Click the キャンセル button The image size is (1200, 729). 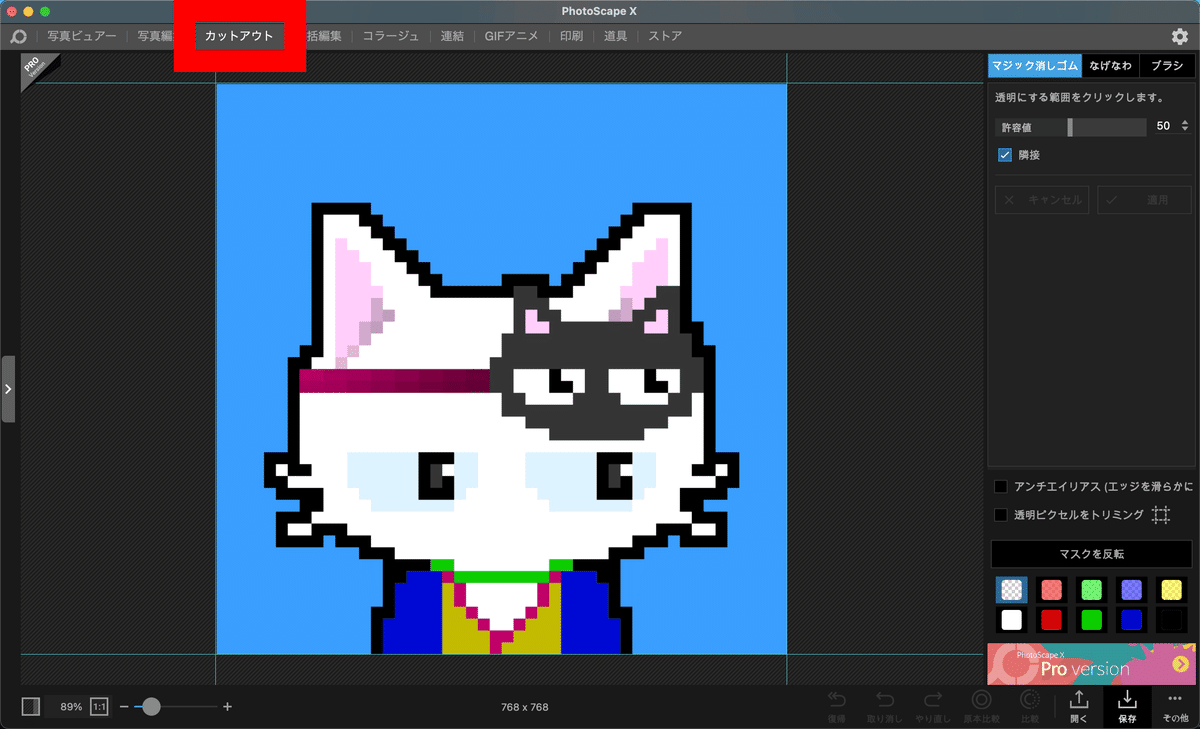tap(1042, 200)
